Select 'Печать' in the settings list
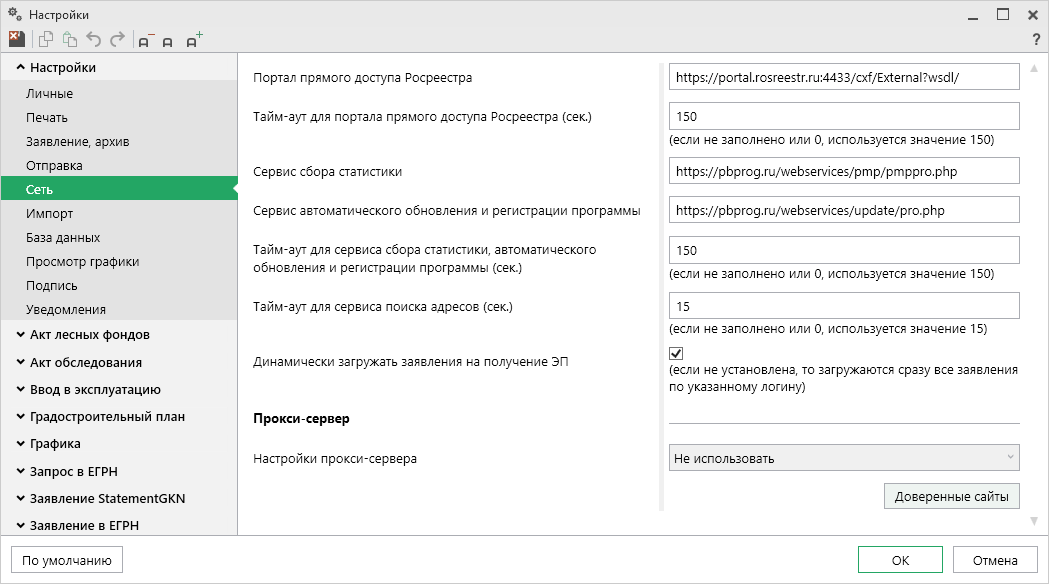 (47, 118)
